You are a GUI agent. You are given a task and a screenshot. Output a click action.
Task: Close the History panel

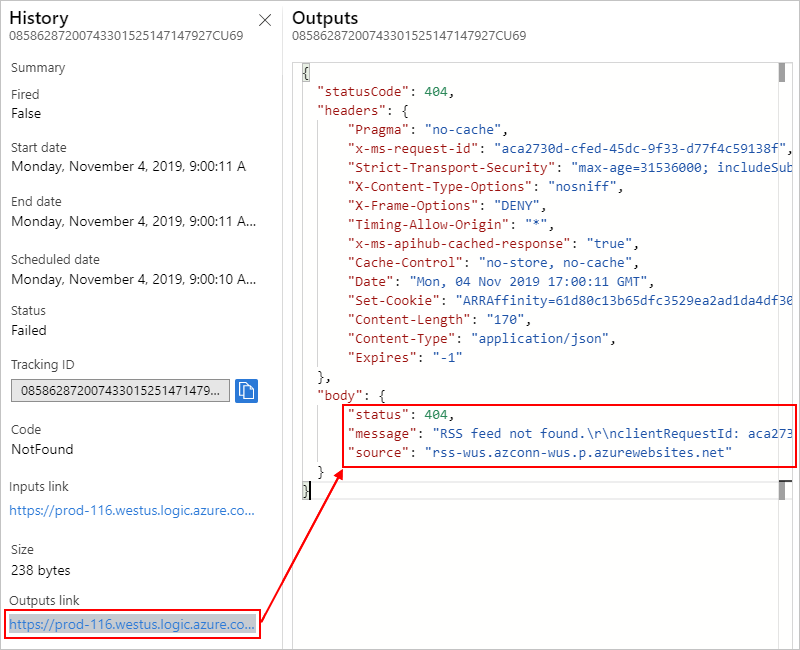[x=265, y=20]
